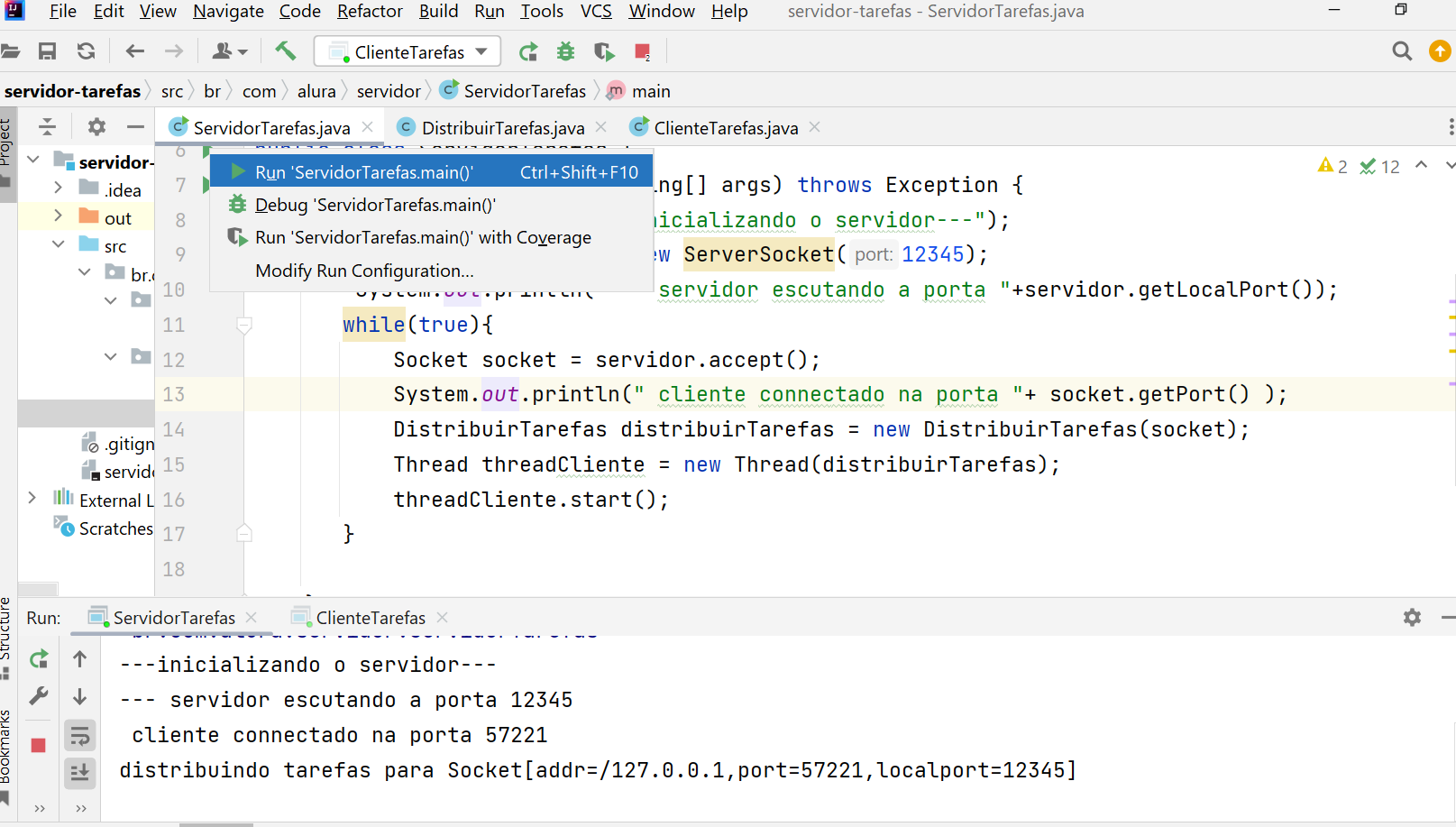1456x827 pixels.
Task: Navigate back with left arrow
Action: click(x=135, y=51)
